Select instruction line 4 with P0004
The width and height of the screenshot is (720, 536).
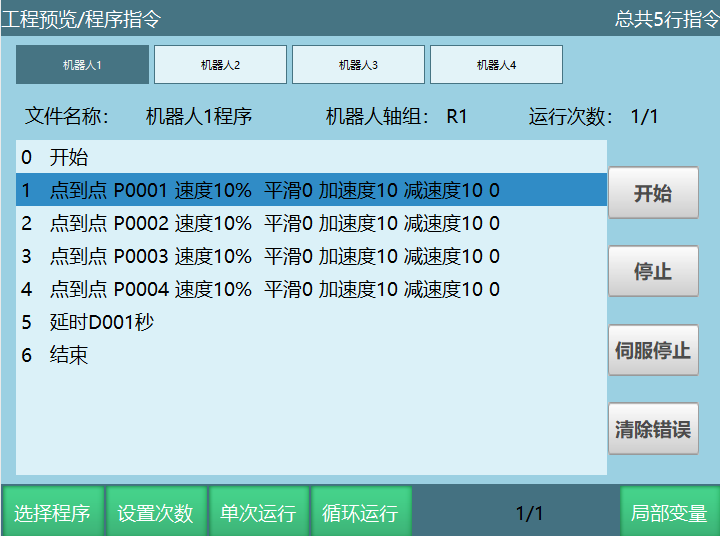click(311, 289)
